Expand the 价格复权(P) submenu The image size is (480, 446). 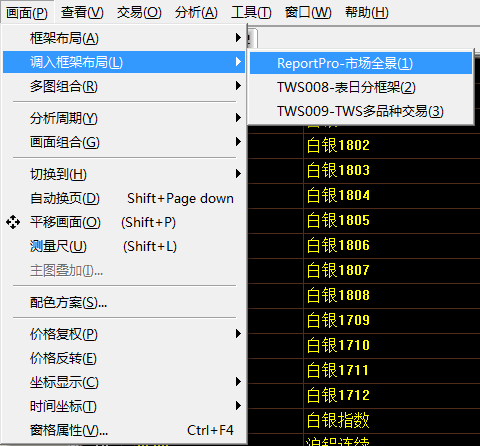pos(124,334)
